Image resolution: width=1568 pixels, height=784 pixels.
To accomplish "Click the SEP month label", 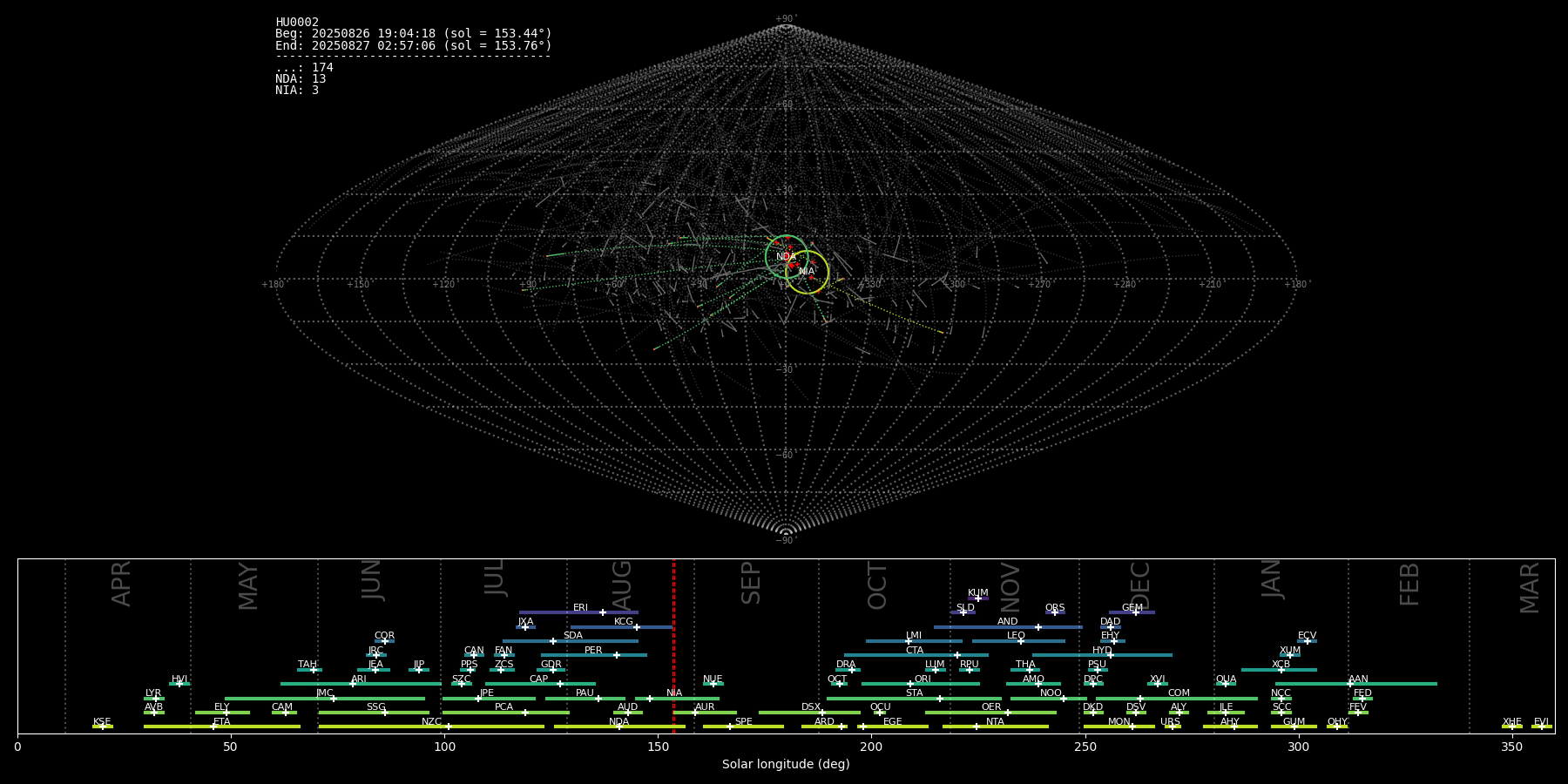I will tap(751, 583).
